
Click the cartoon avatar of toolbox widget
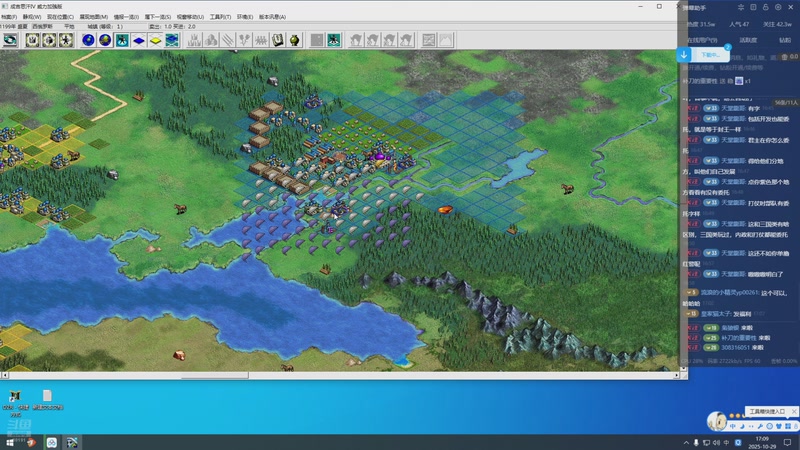(717, 421)
